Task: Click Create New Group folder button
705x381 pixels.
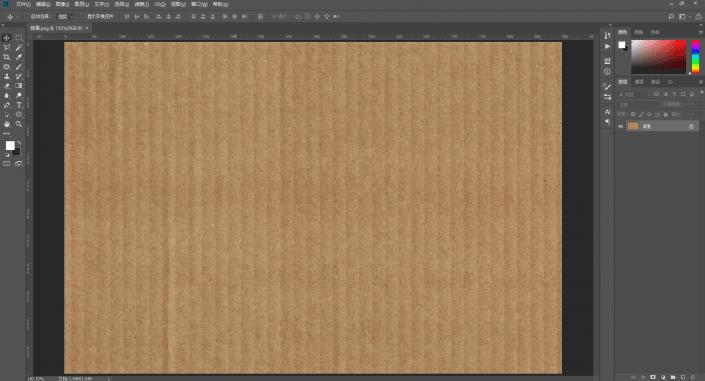Action: [673, 377]
